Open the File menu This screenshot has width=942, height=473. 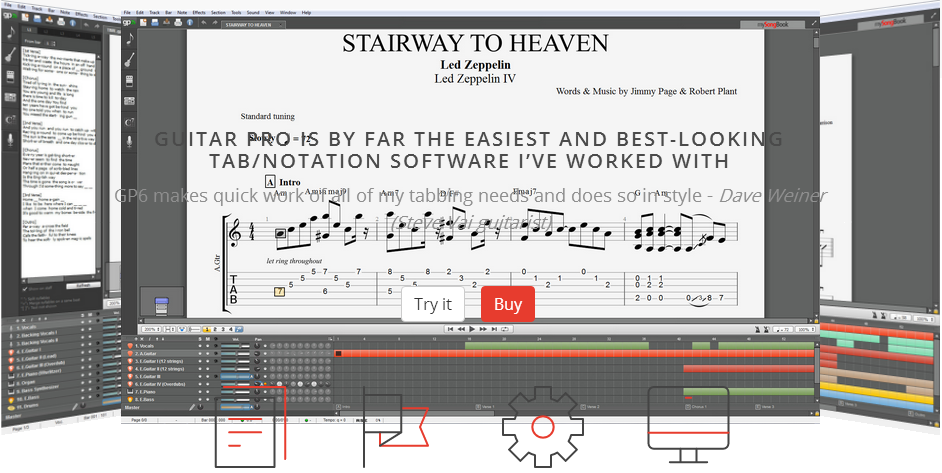tap(127, 12)
